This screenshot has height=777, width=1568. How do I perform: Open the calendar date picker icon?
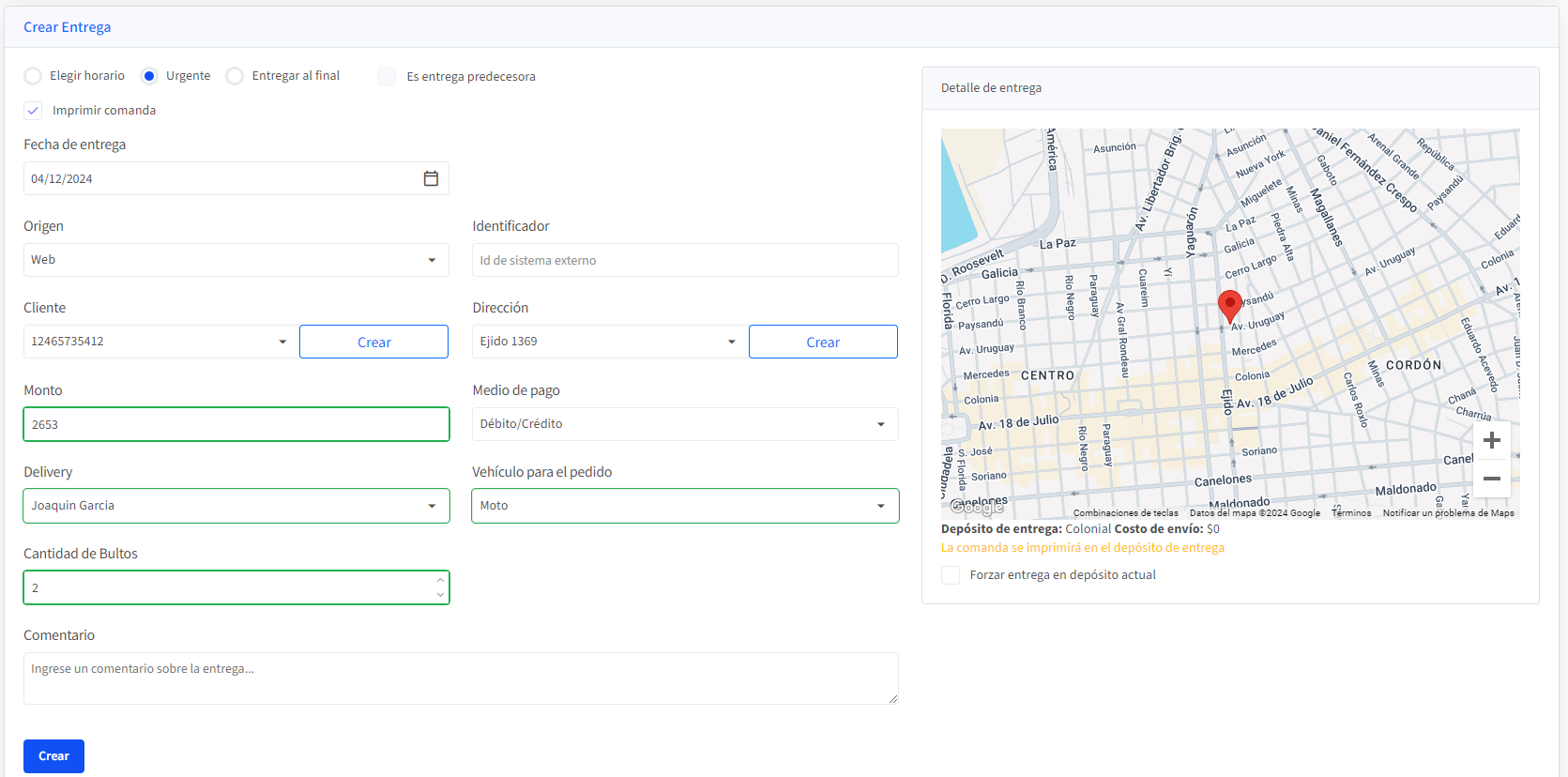(x=431, y=178)
